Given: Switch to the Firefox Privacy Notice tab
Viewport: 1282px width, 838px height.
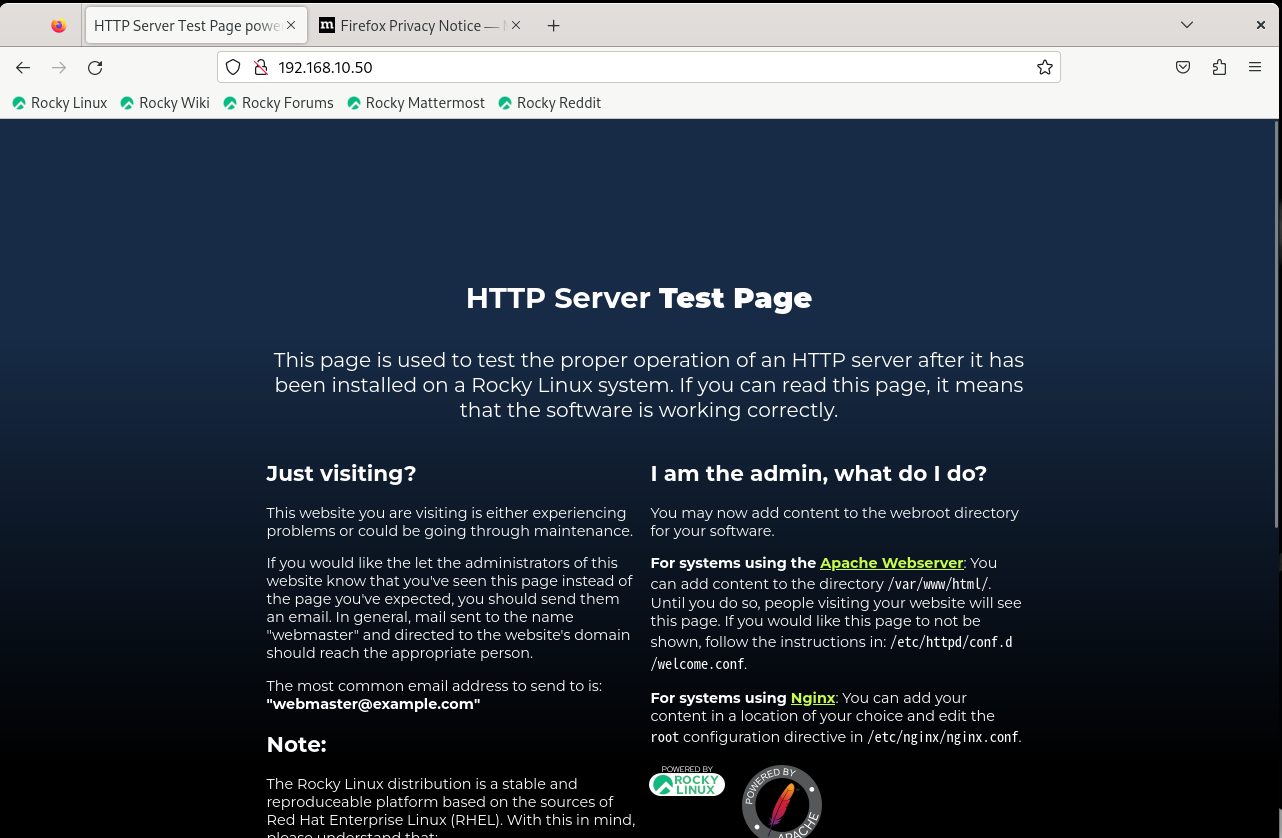Looking at the screenshot, I should point(420,26).
